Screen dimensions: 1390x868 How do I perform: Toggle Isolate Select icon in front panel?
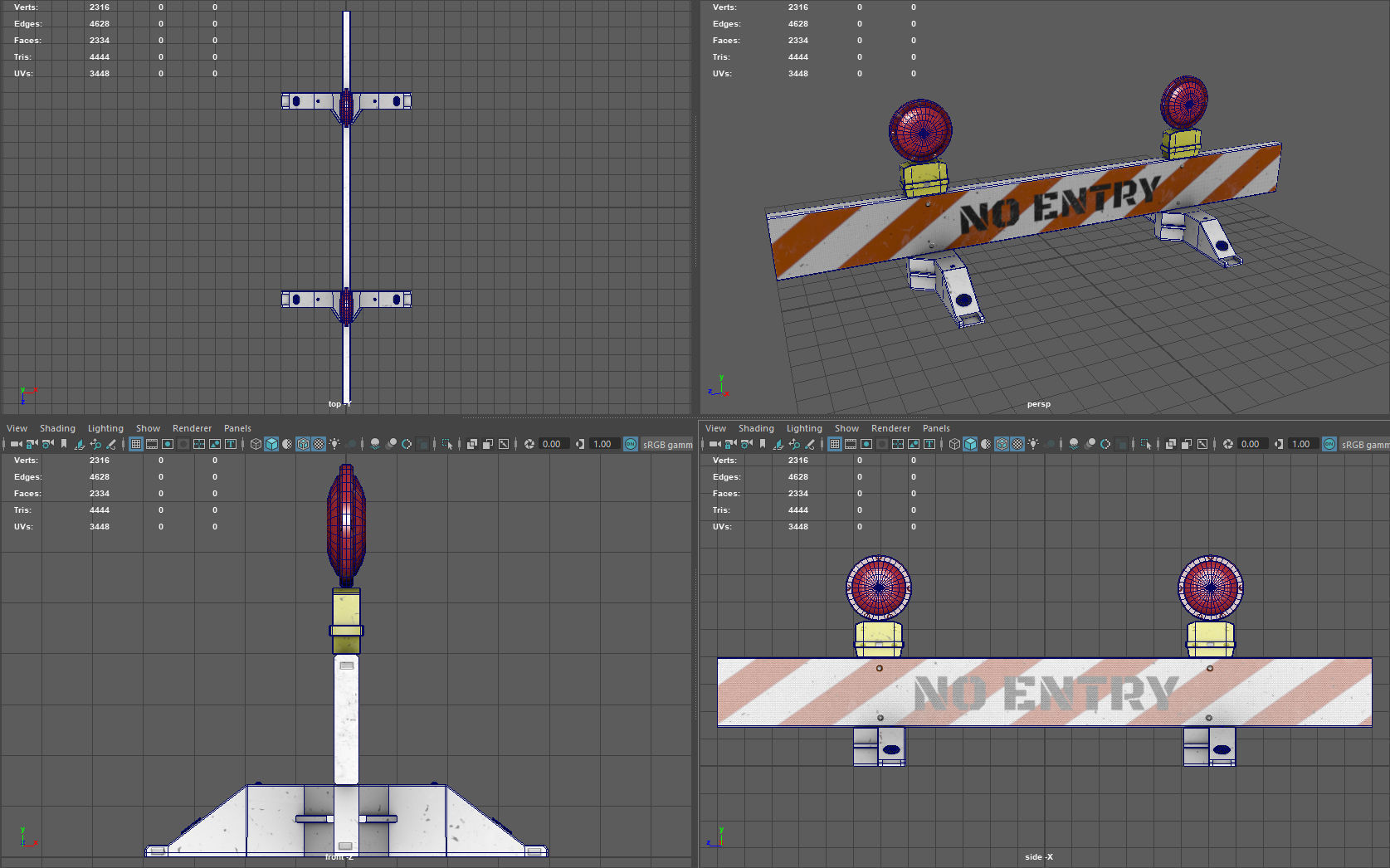pyautogui.click(x=447, y=444)
